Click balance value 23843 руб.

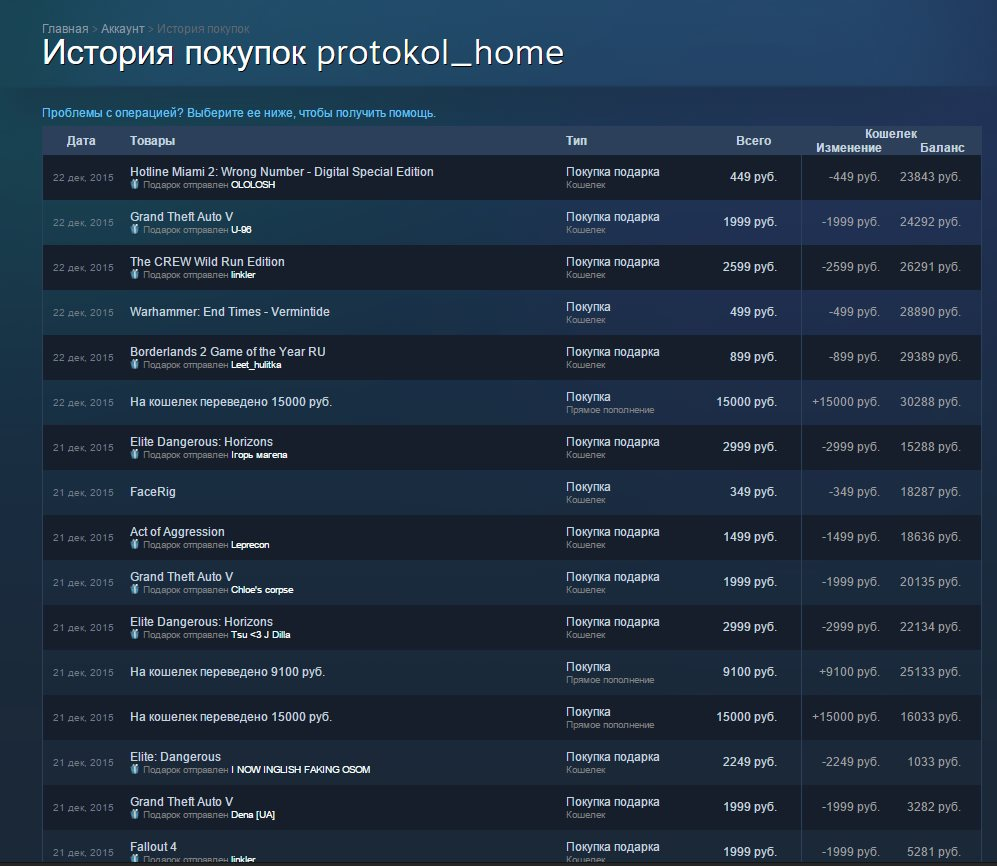pyautogui.click(x=930, y=177)
